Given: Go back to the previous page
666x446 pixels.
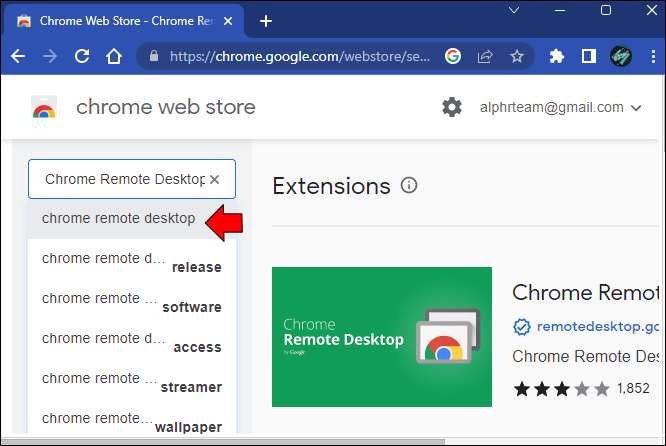Looking at the screenshot, I should 18,56.
